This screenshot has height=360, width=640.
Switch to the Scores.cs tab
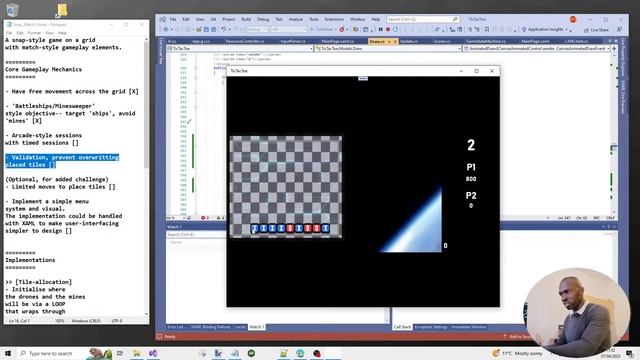pos(442,41)
